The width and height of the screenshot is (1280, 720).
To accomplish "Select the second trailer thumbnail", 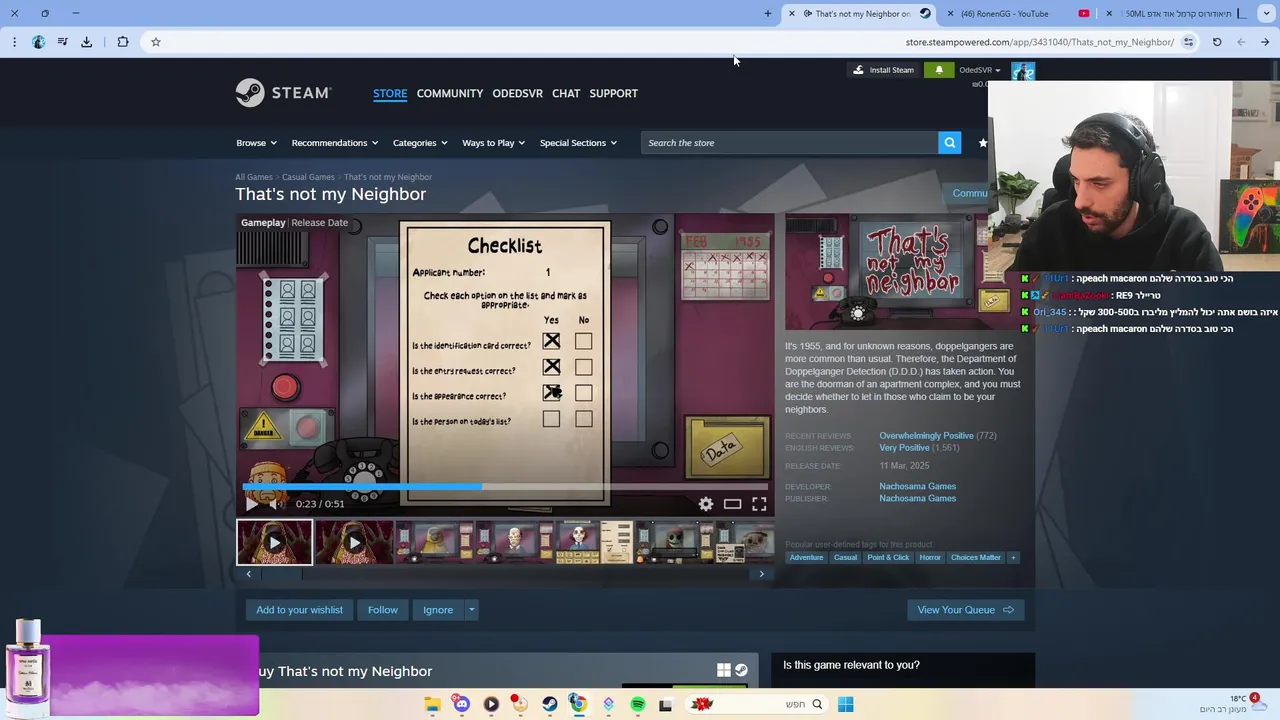I will [x=354, y=542].
